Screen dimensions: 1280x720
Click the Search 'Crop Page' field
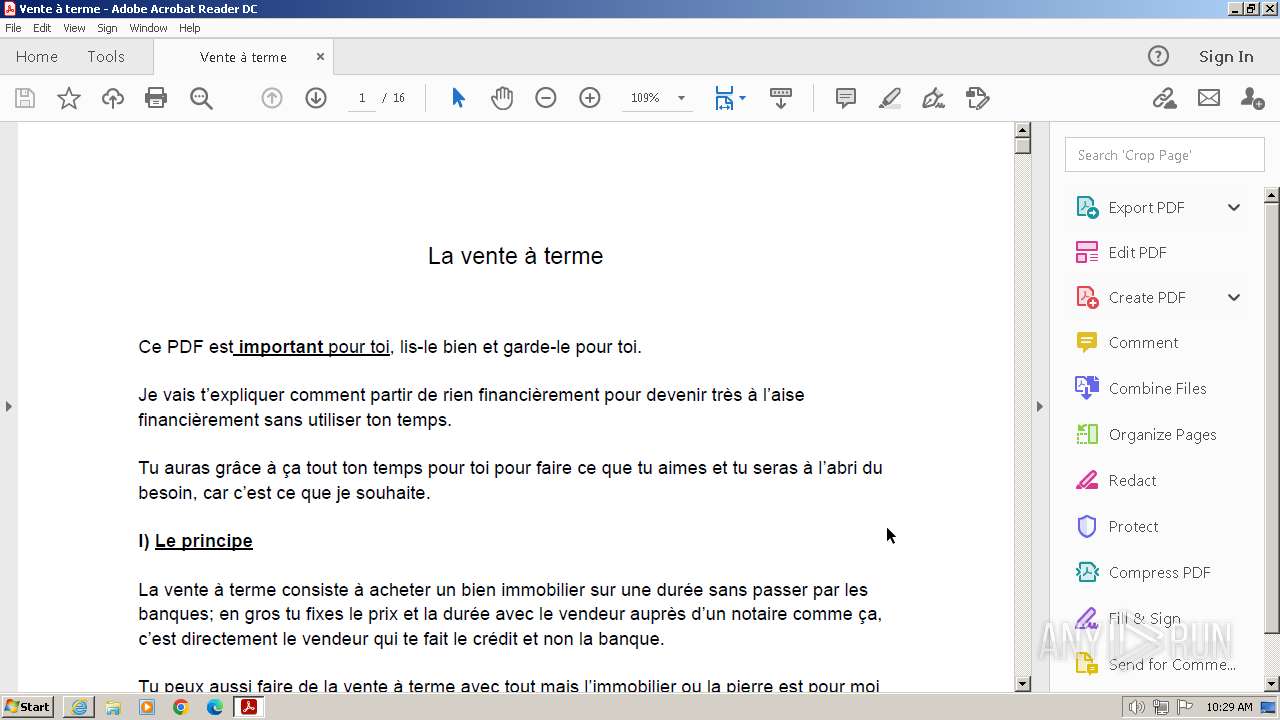pyautogui.click(x=1165, y=155)
